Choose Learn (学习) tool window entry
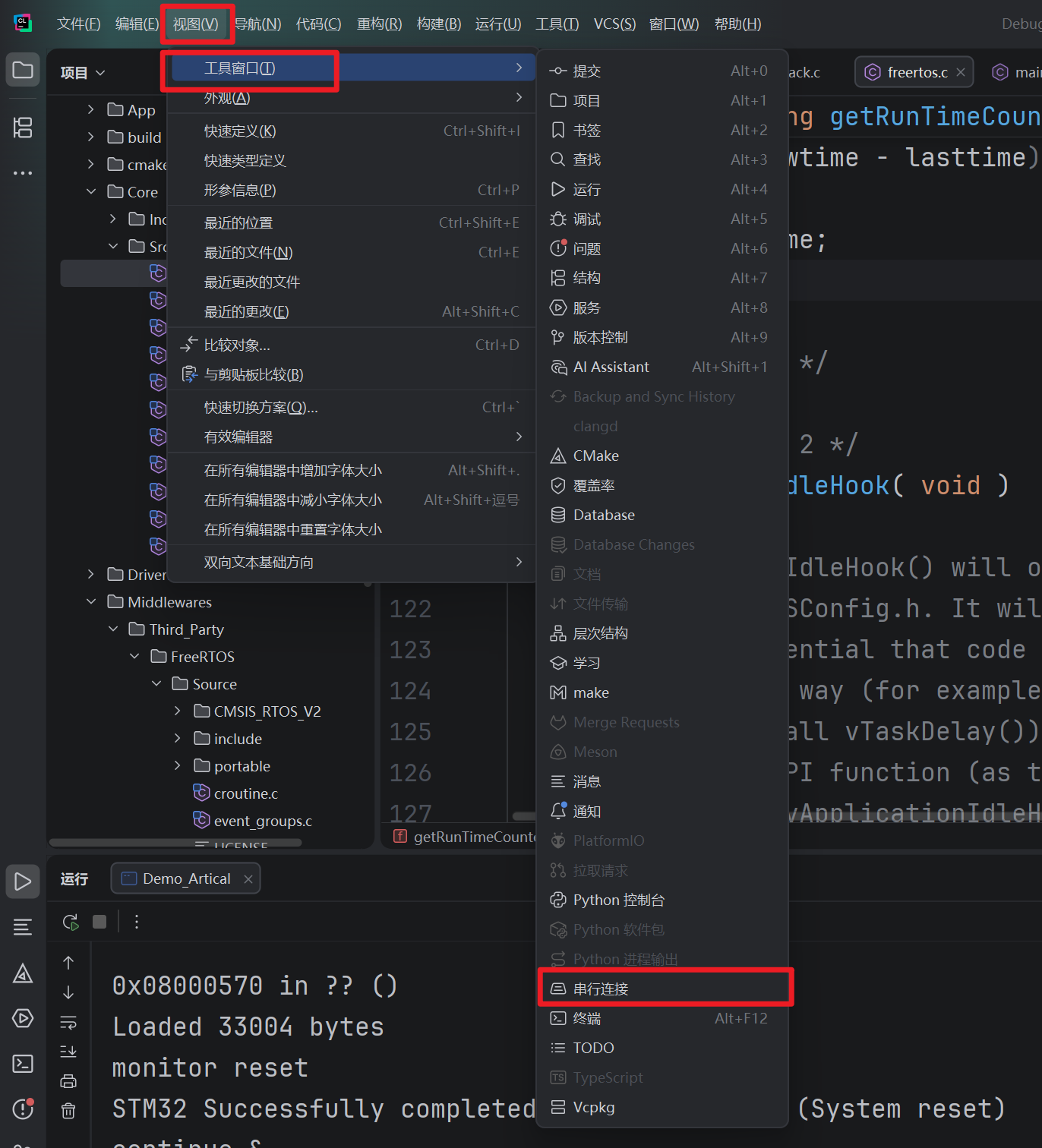The height and width of the screenshot is (1148, 1042). pos(662,663)
